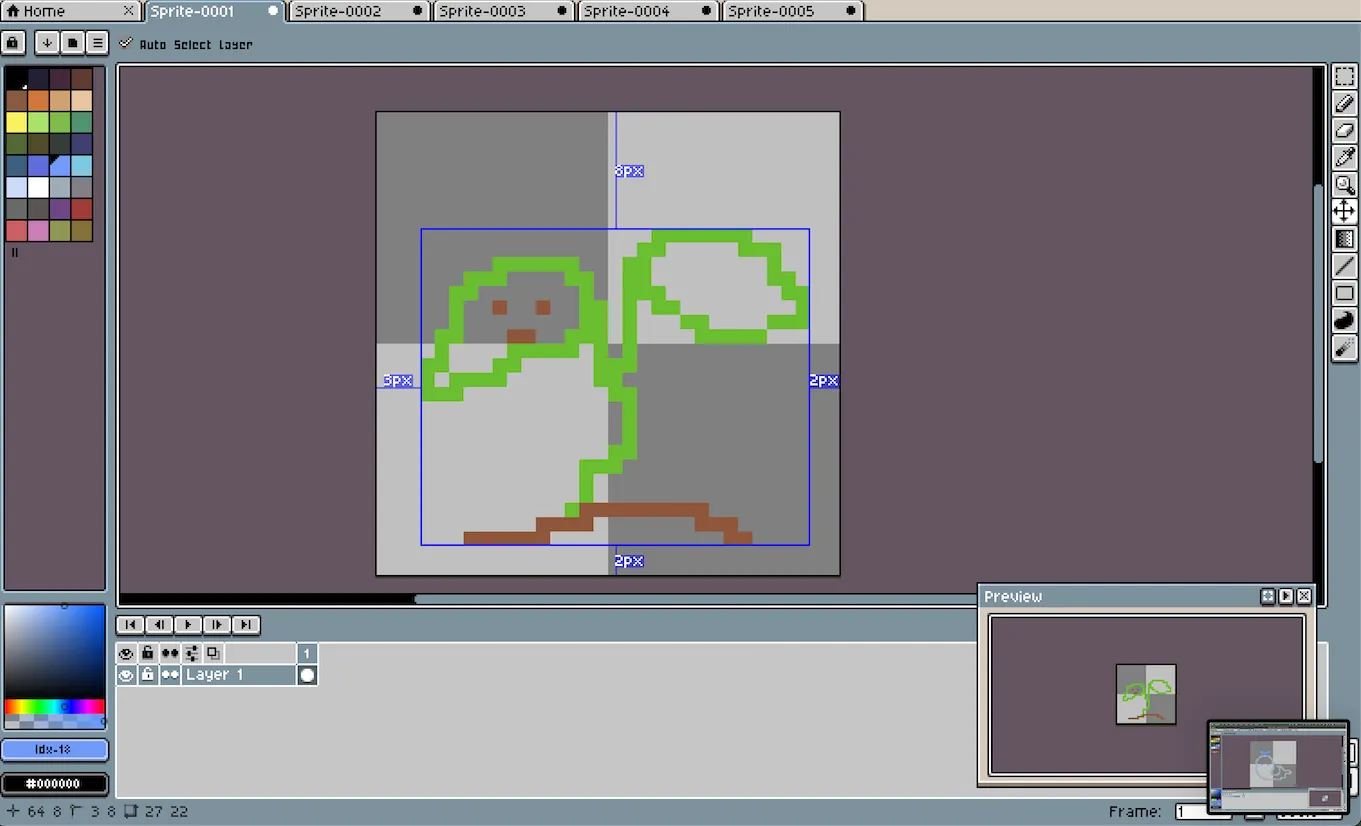Select the Move tool
Image resolution: width=1361 pixels, height=826 pixels.
pyautogui.click(x=1345, y=211)
